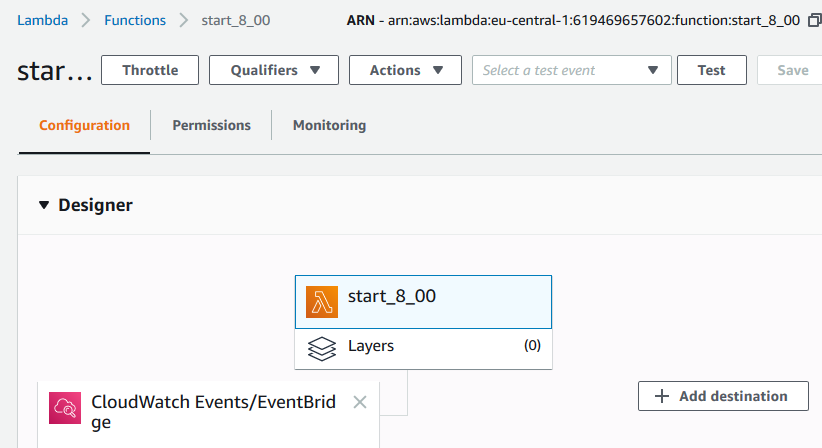Go to the Functions breadcrumb link

point(135,20)
